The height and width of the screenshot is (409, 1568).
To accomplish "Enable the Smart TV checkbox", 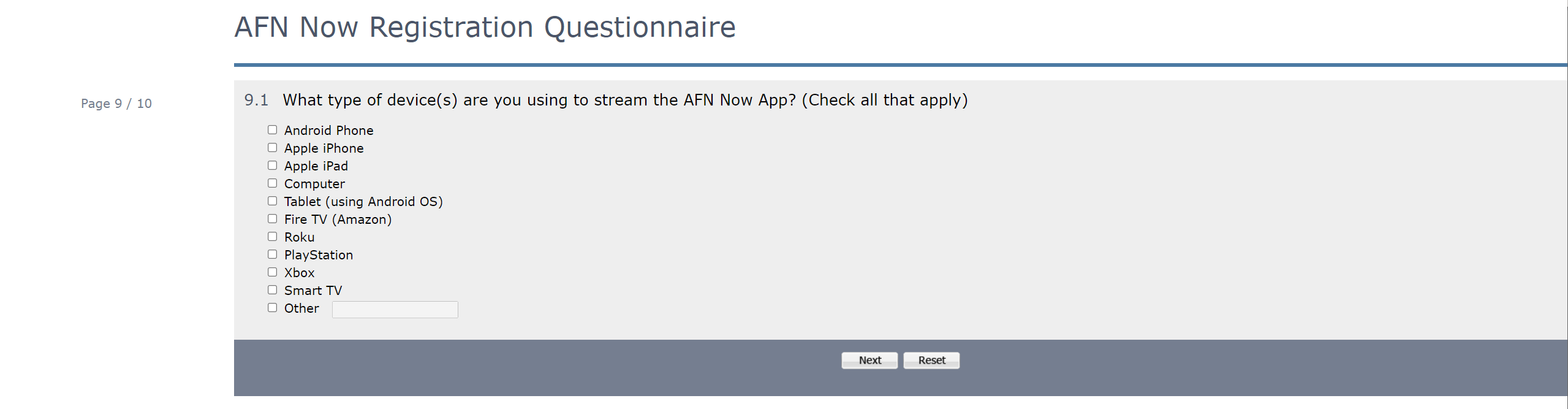I will point(272,290).
